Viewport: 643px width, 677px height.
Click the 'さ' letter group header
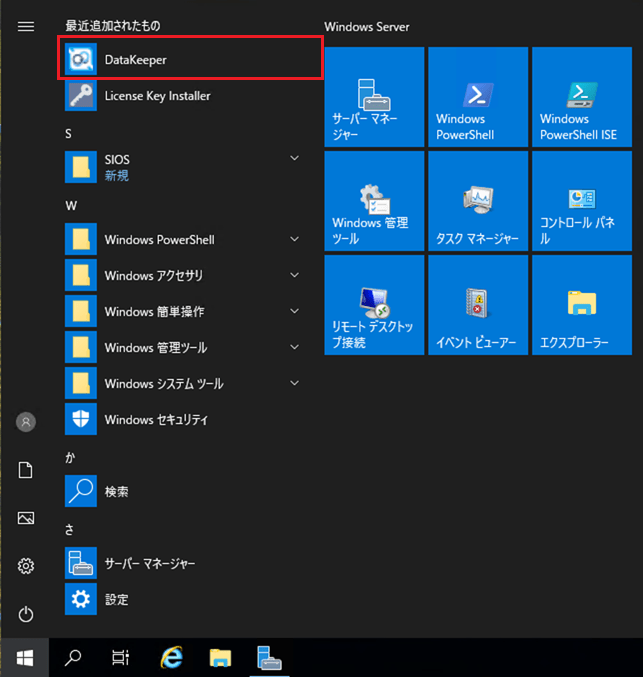click(x=70, y=530)
